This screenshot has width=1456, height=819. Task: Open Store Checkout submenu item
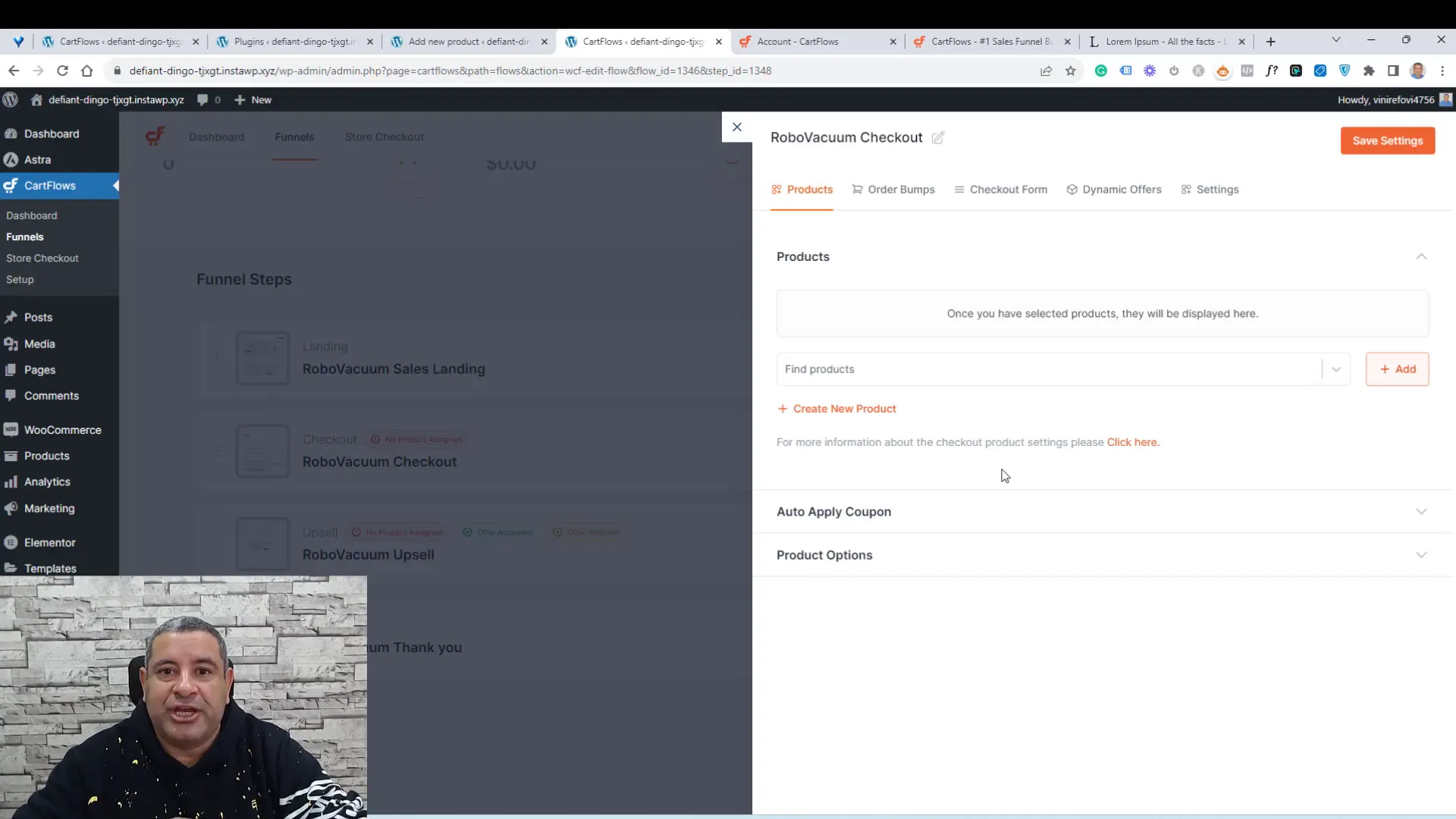42,258
